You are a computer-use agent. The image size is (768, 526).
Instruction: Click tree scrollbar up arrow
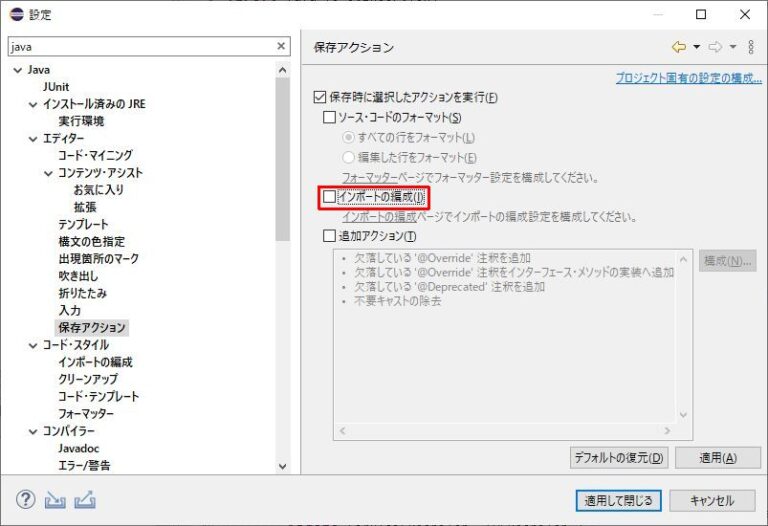click(x=283, y=71)
